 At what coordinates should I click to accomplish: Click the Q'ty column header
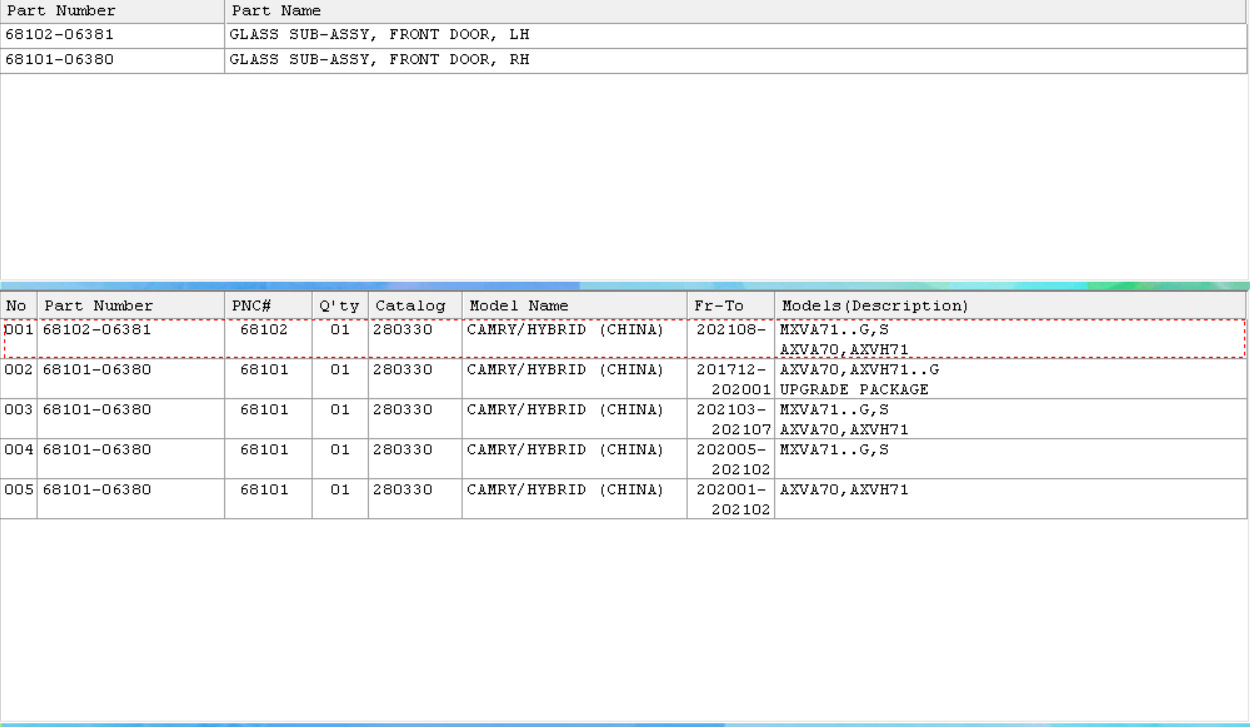tap(340, 306)
